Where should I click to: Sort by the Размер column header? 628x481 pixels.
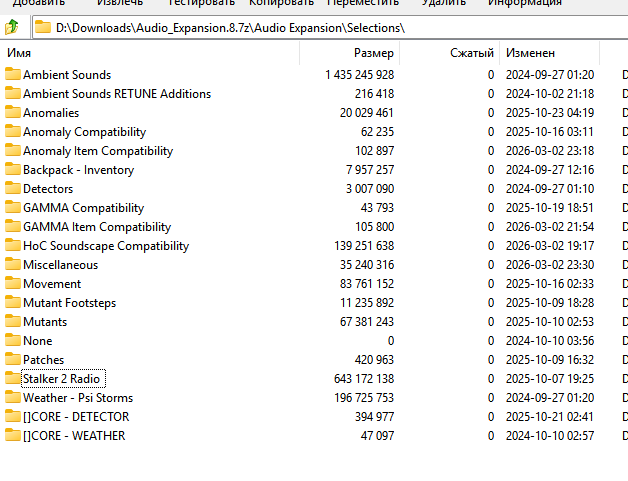coord(350,53)
